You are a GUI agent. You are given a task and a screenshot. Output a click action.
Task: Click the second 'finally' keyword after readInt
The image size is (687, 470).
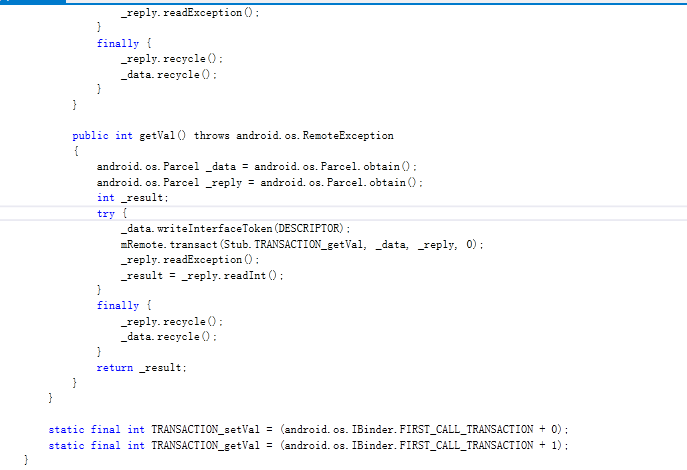pyautogui.click(x=118, y=305)
